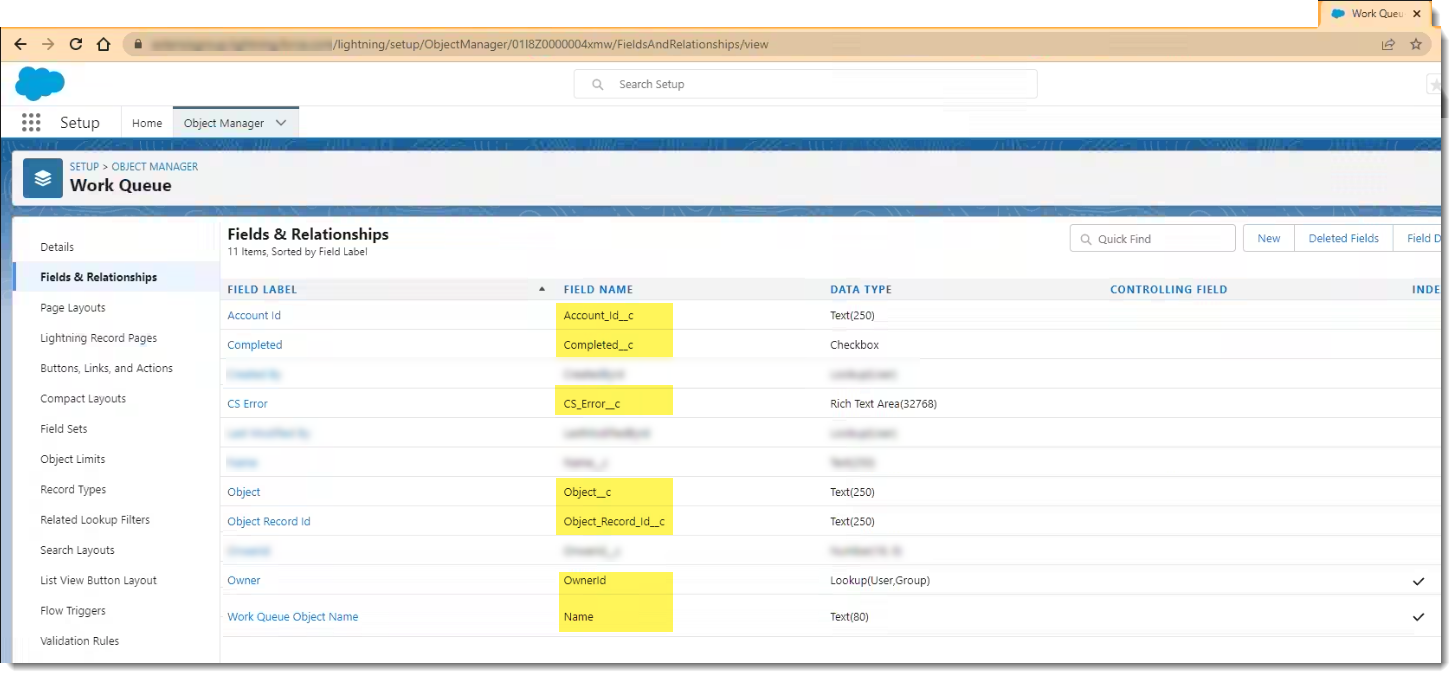The width and height of the screenshot is (1456, 678).
Task: Click the share page icon in address bar
Action: (x=1388, y=44)
